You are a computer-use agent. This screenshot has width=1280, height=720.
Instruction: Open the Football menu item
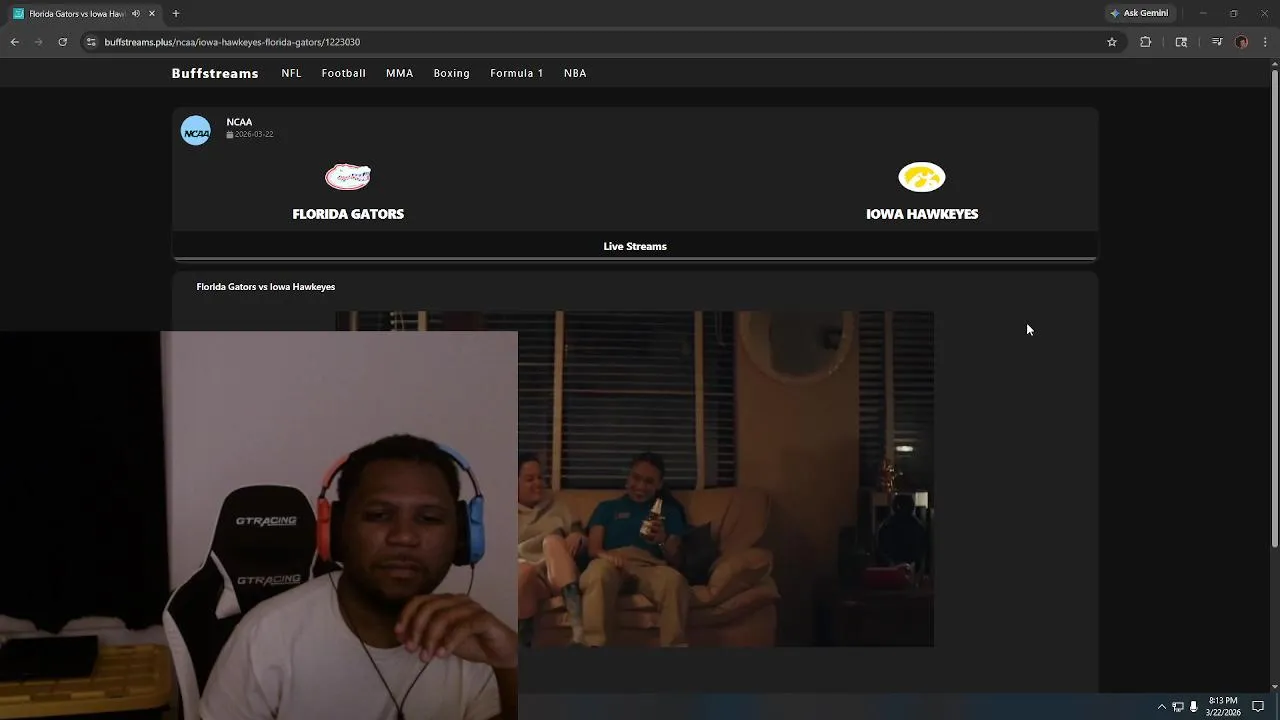[343, 73]
